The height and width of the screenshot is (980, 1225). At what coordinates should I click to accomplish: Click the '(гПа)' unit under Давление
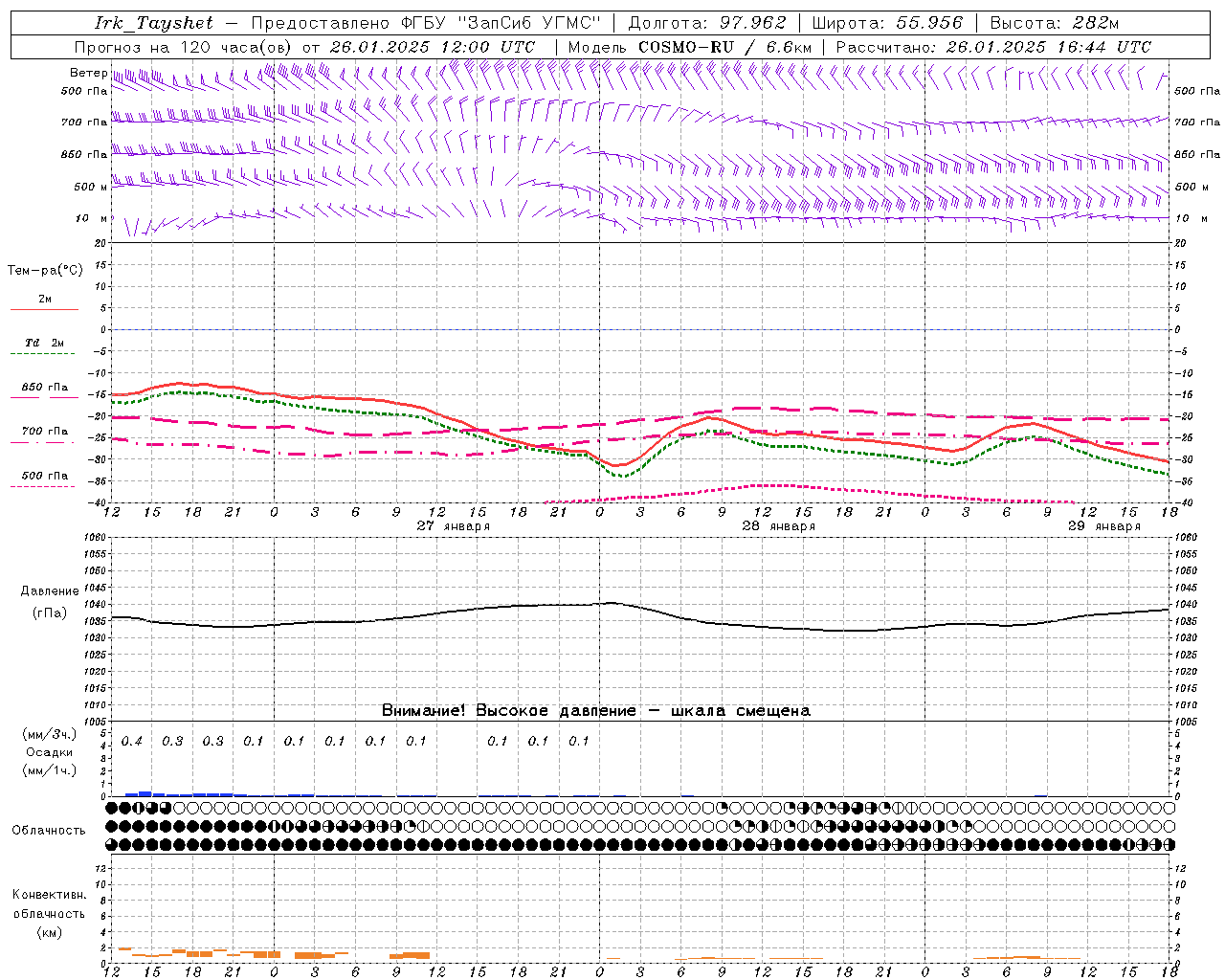click(50, 612)
